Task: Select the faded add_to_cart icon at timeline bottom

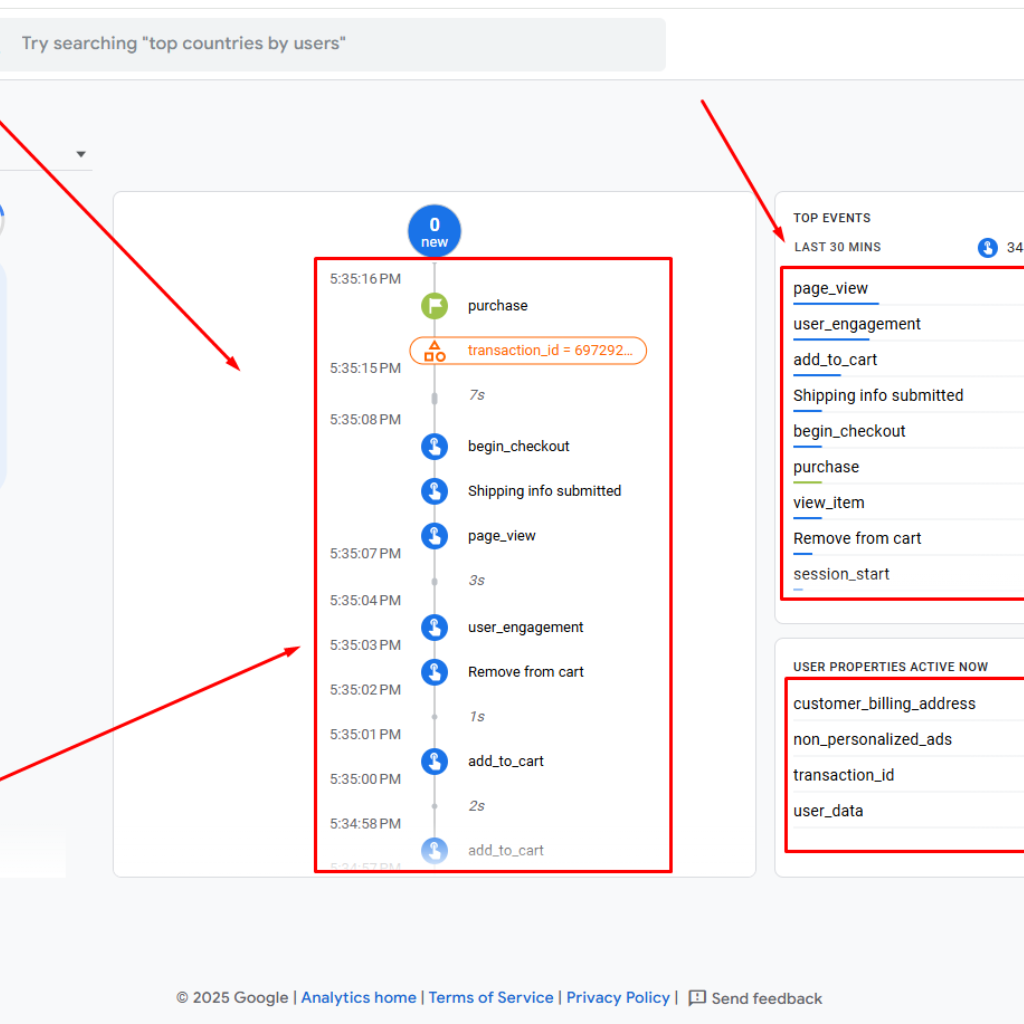Action: pyautogui.click(x=434, y=849)
